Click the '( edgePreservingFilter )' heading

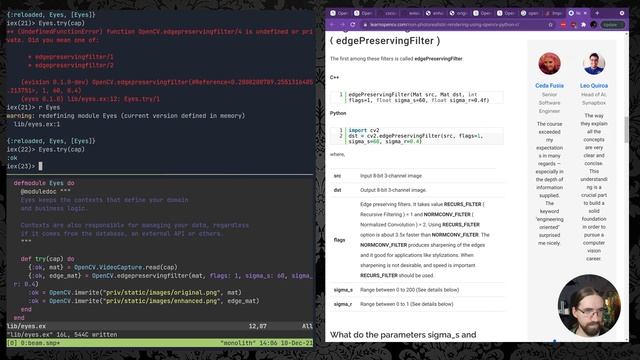click(385, 41)
